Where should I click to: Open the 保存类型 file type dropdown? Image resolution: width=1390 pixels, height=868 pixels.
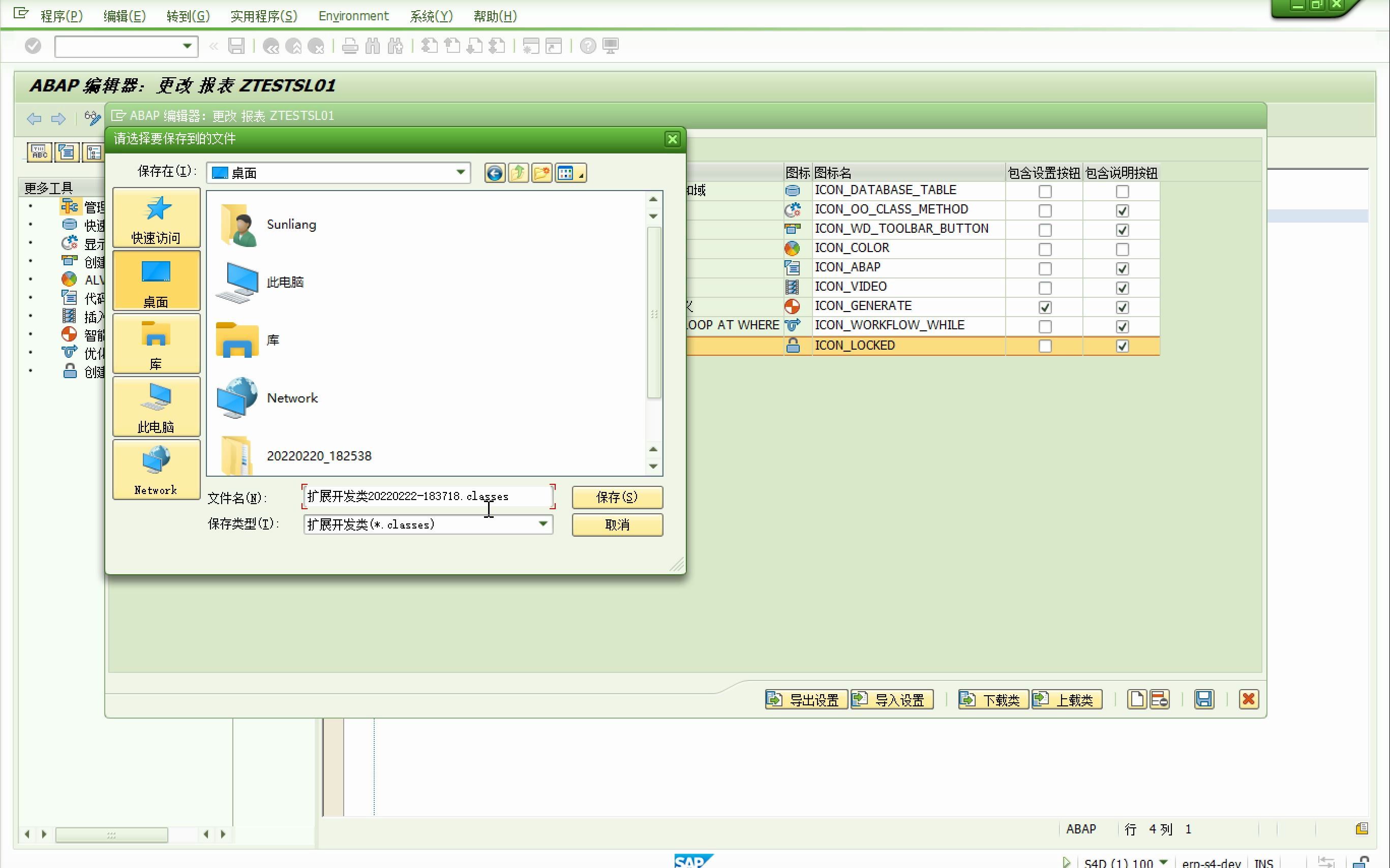point(542,524)
